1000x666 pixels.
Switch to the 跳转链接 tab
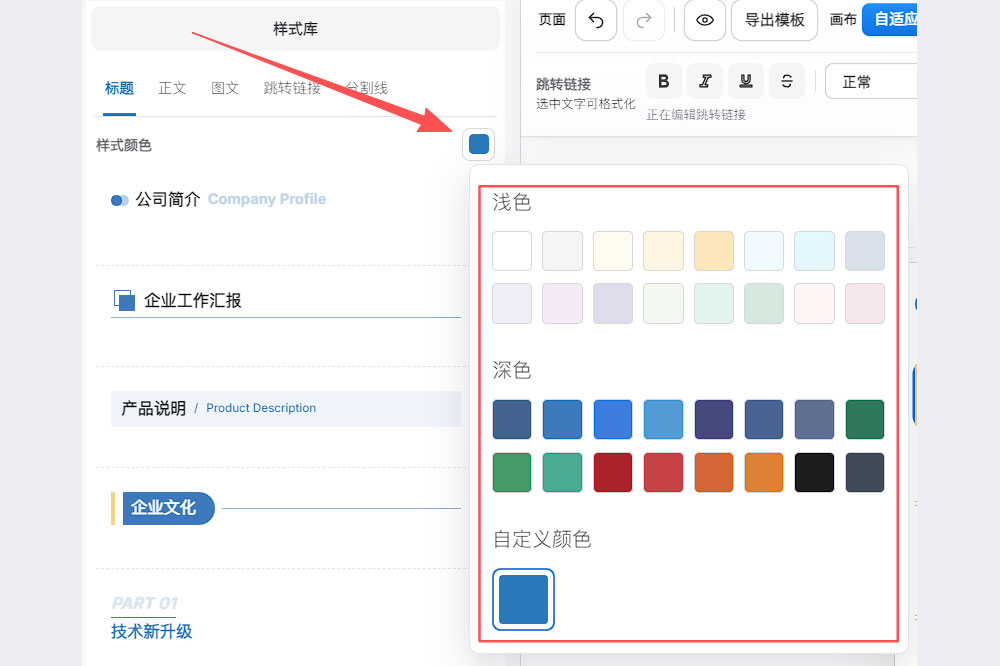click(292, 88)
